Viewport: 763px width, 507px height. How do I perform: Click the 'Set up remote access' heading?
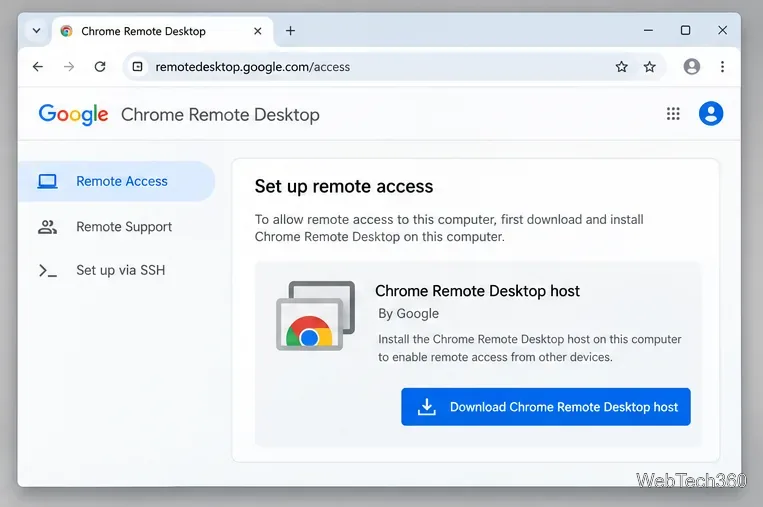pyautogui.click(x=344, y=186)
